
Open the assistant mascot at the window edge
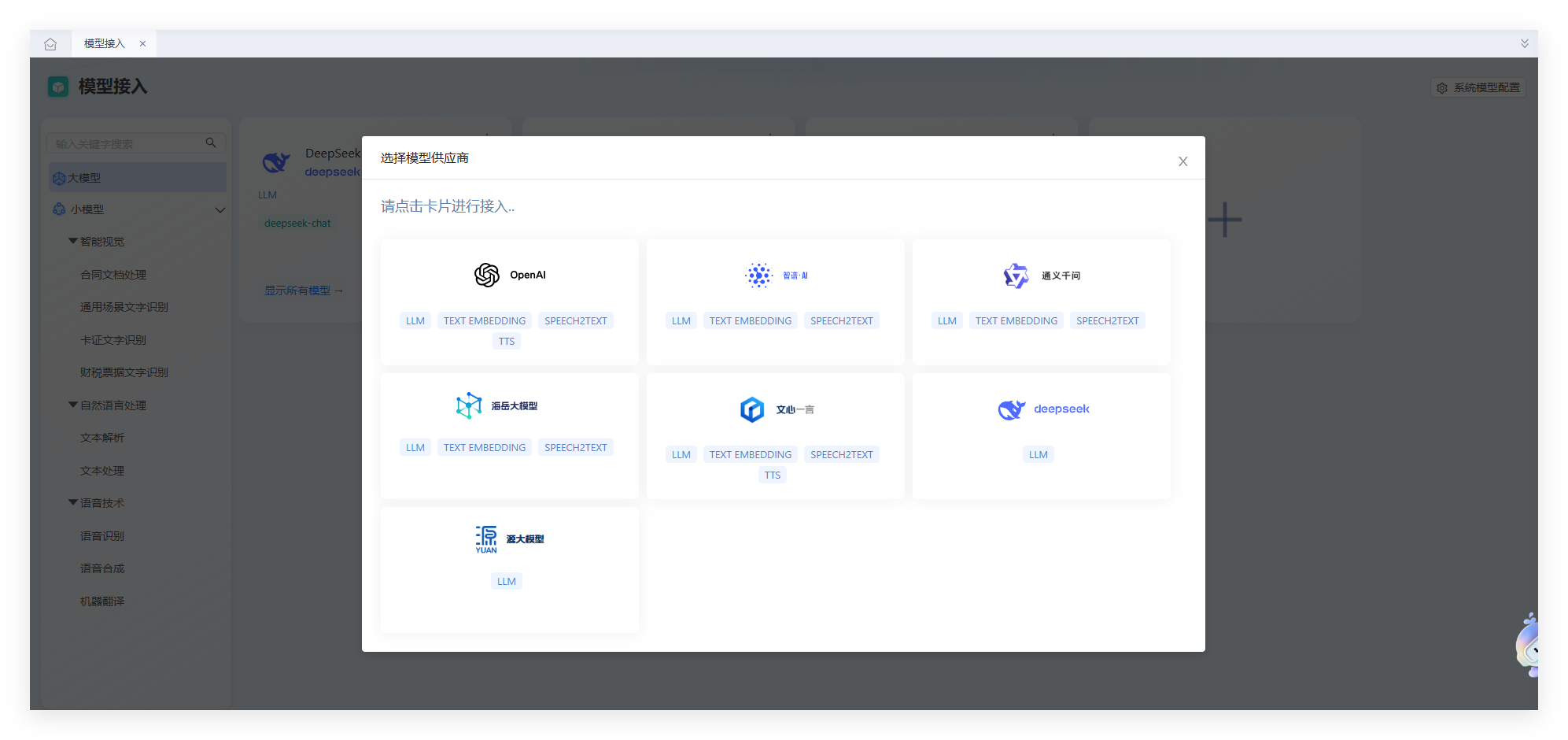click(1527, 646)
